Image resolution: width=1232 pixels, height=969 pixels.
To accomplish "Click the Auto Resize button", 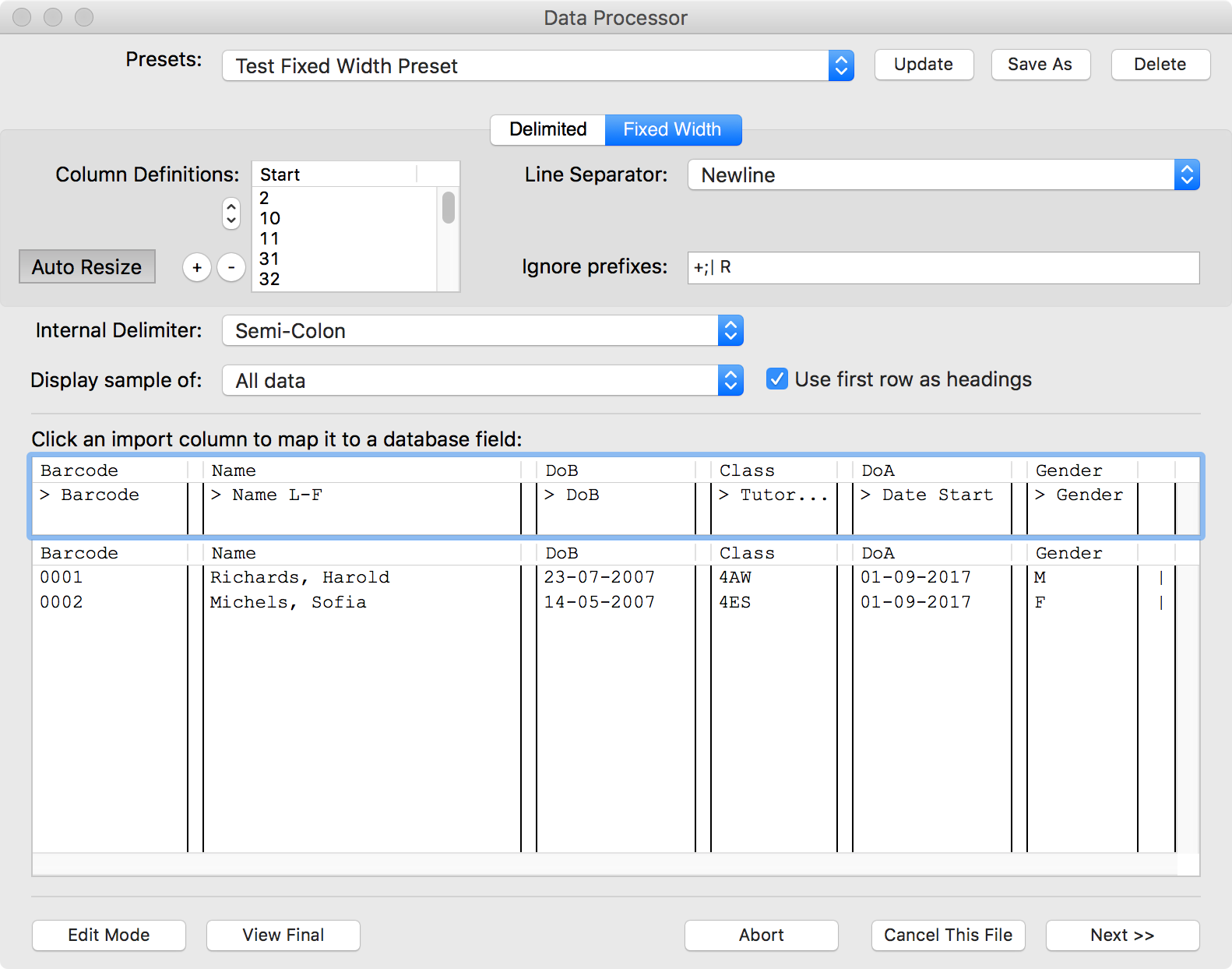I will [x=87, y=266].
